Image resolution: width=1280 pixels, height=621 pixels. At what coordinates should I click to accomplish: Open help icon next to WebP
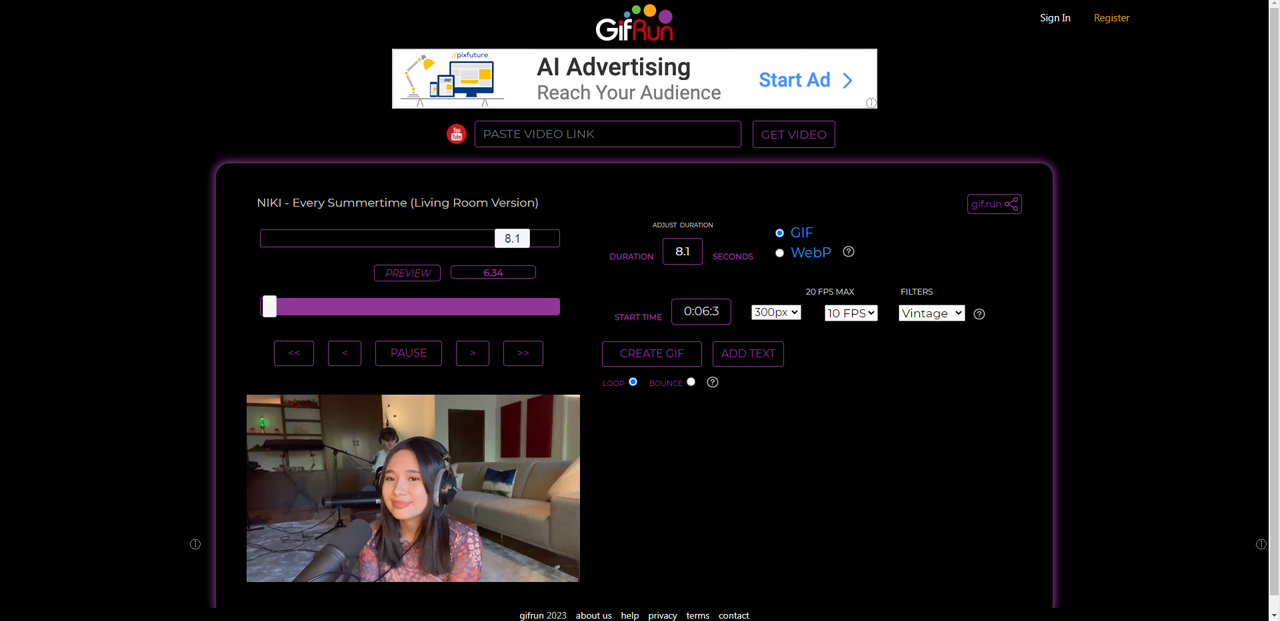[x=848, y=252]
